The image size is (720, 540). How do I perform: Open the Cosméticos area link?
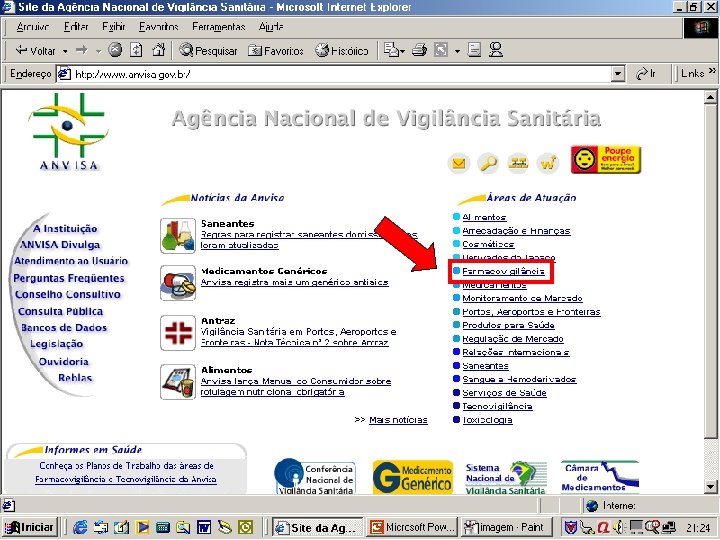click(x=488, y=244)
